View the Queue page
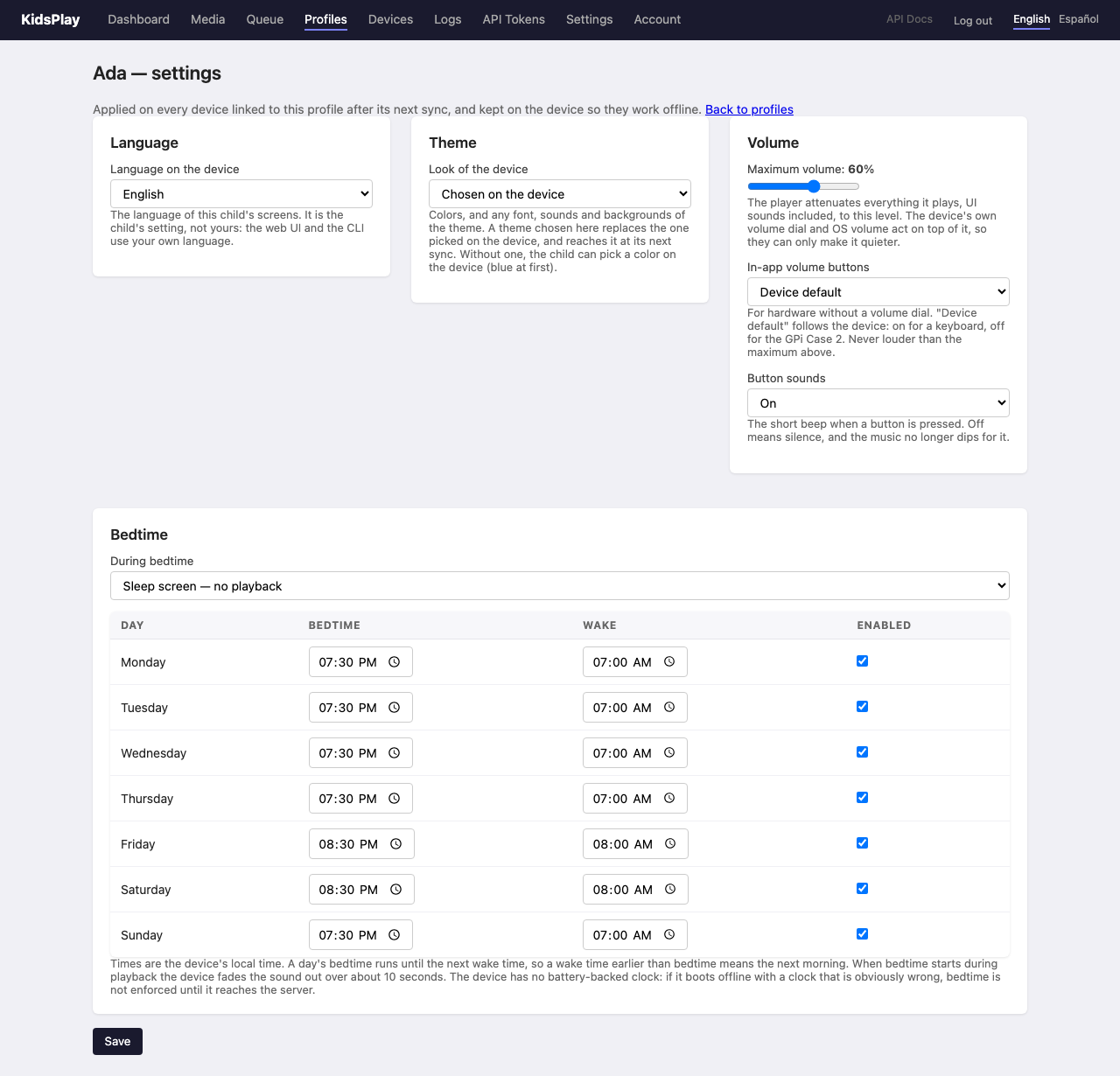Image resolution: width=1120 pixels, height=1076 pixels. pos(265,19)
